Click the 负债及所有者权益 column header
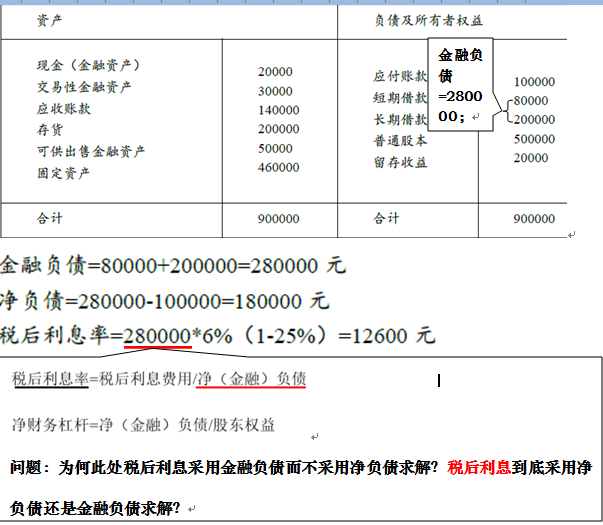603x525 pixels. pos(417,20)
